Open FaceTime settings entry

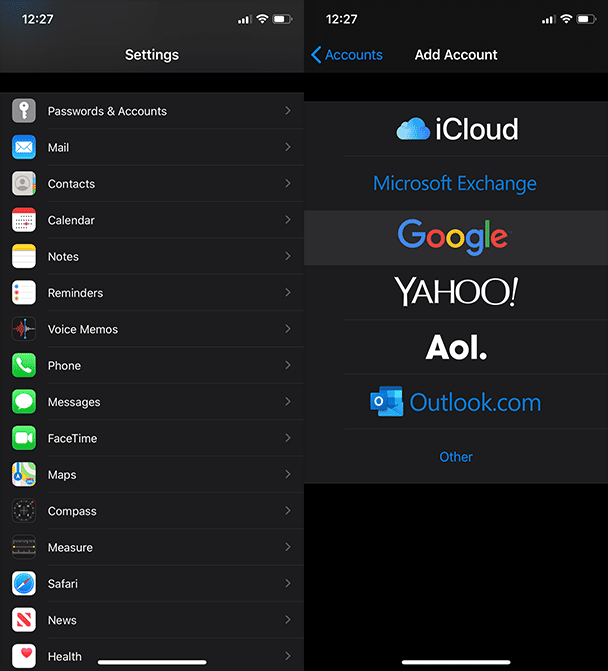point(152,438)
